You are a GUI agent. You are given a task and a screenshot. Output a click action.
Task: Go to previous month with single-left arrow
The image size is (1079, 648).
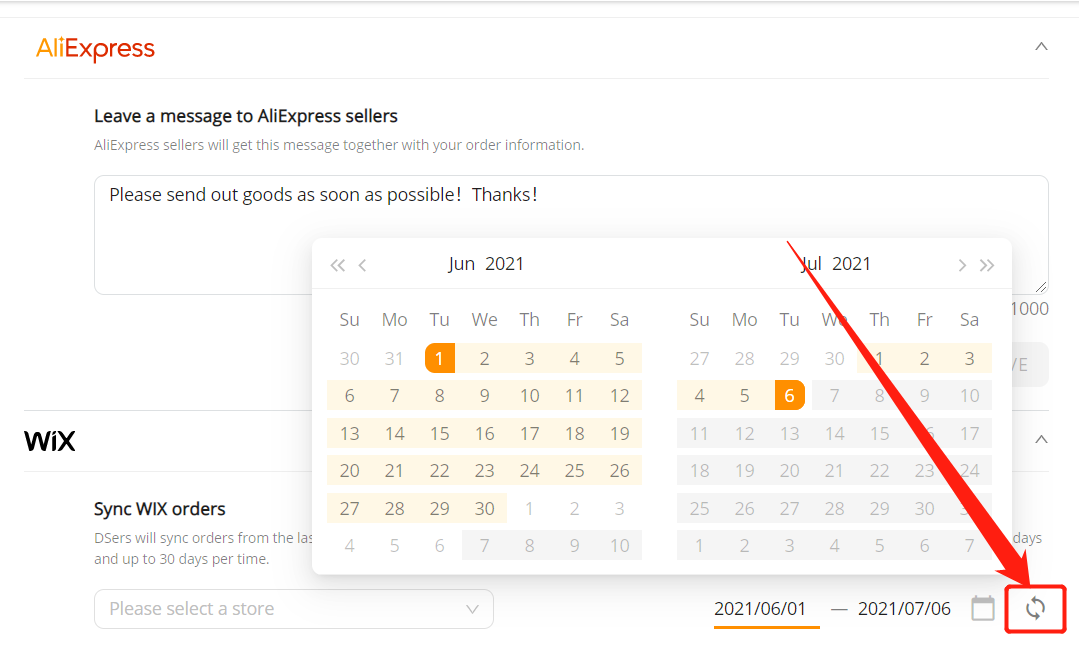pyautogui.click(x=363, y=266)
